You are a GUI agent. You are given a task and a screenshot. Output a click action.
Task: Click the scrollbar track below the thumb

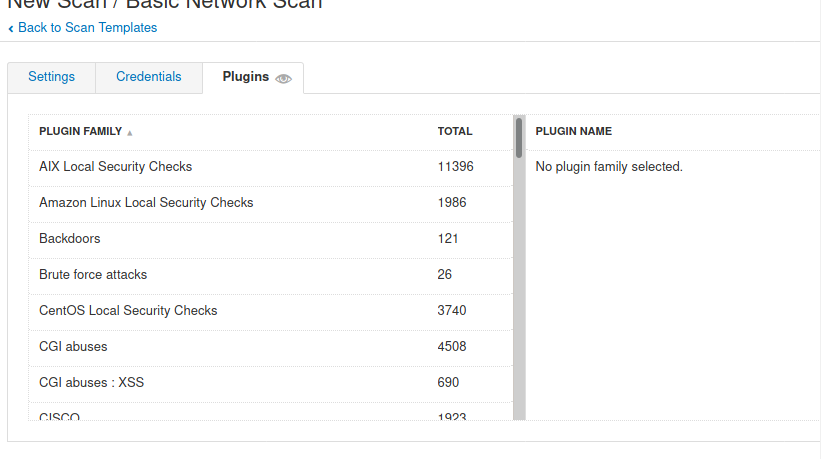519,288
